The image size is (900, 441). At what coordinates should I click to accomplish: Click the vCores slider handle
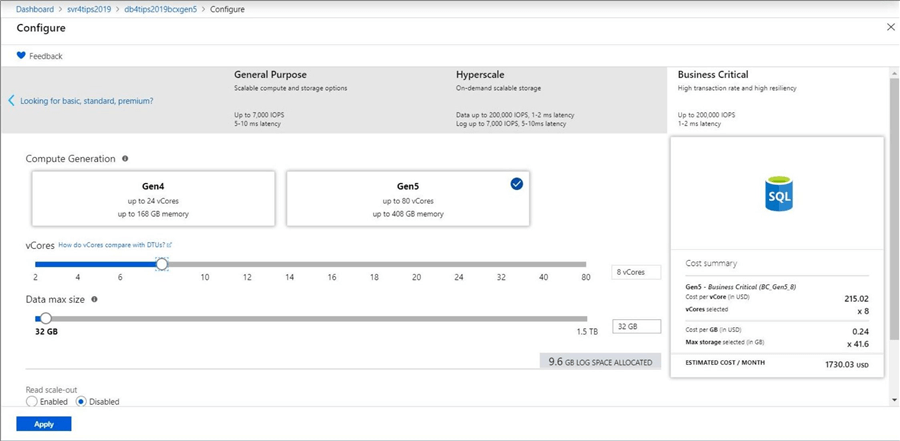(x=162, y=264)
